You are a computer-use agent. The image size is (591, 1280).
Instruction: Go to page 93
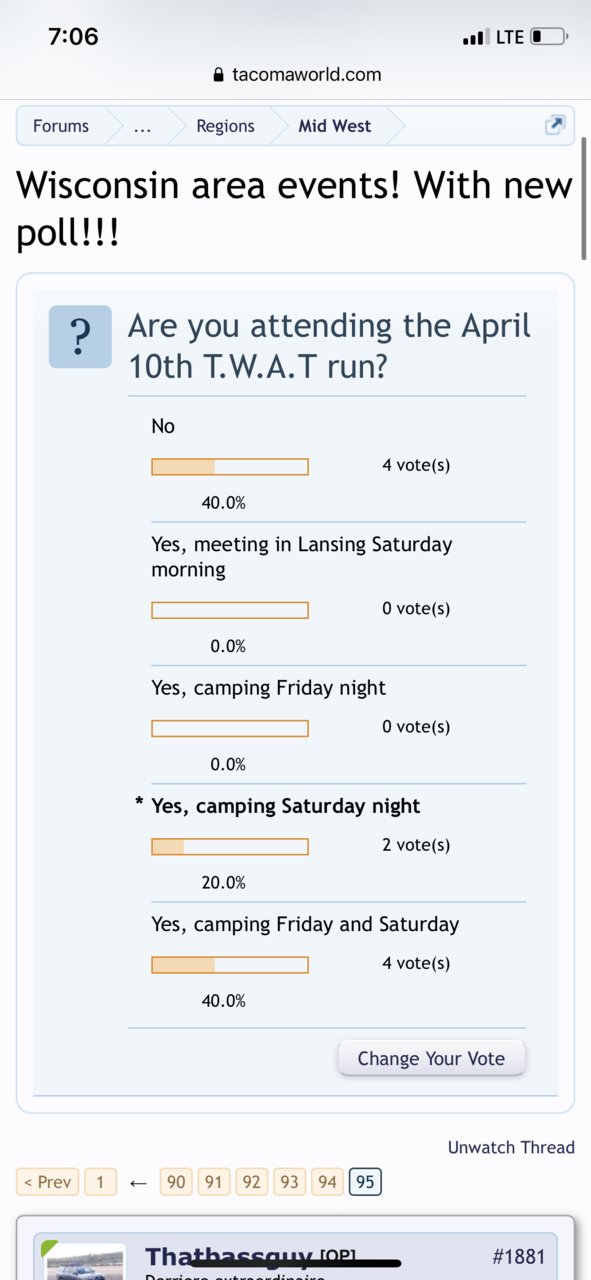(x=289, y=1182)
